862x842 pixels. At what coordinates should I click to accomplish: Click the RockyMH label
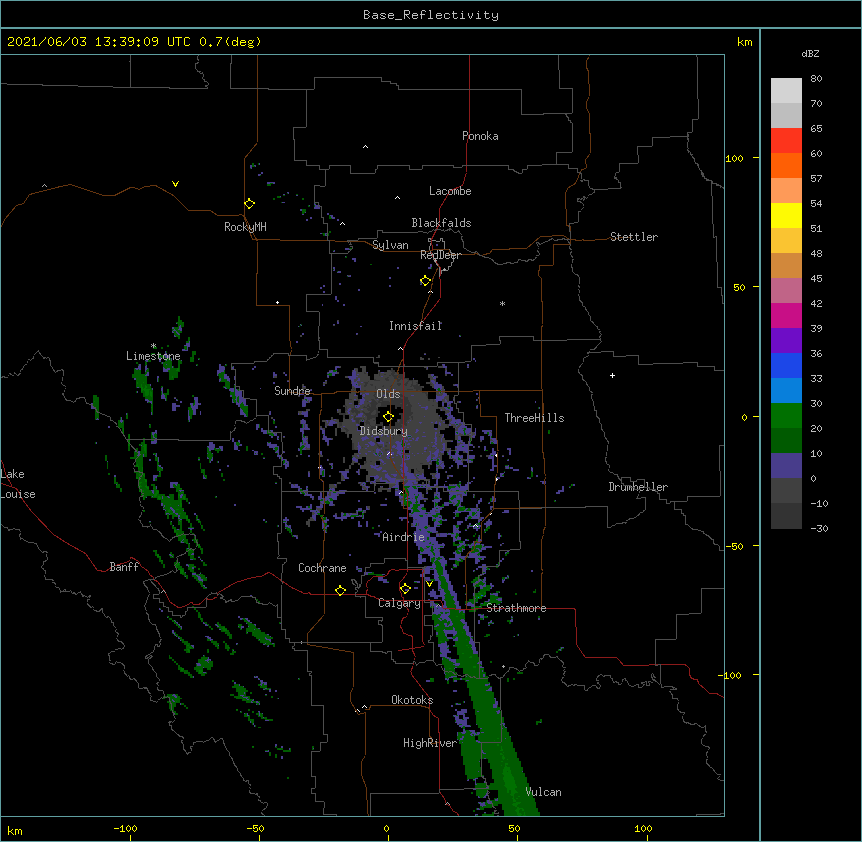tap(245, 227)
